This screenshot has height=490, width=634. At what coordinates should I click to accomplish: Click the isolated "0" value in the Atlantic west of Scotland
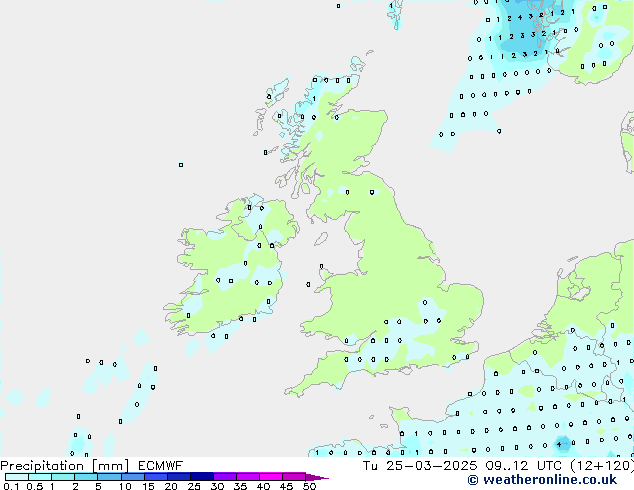point(181,165)
